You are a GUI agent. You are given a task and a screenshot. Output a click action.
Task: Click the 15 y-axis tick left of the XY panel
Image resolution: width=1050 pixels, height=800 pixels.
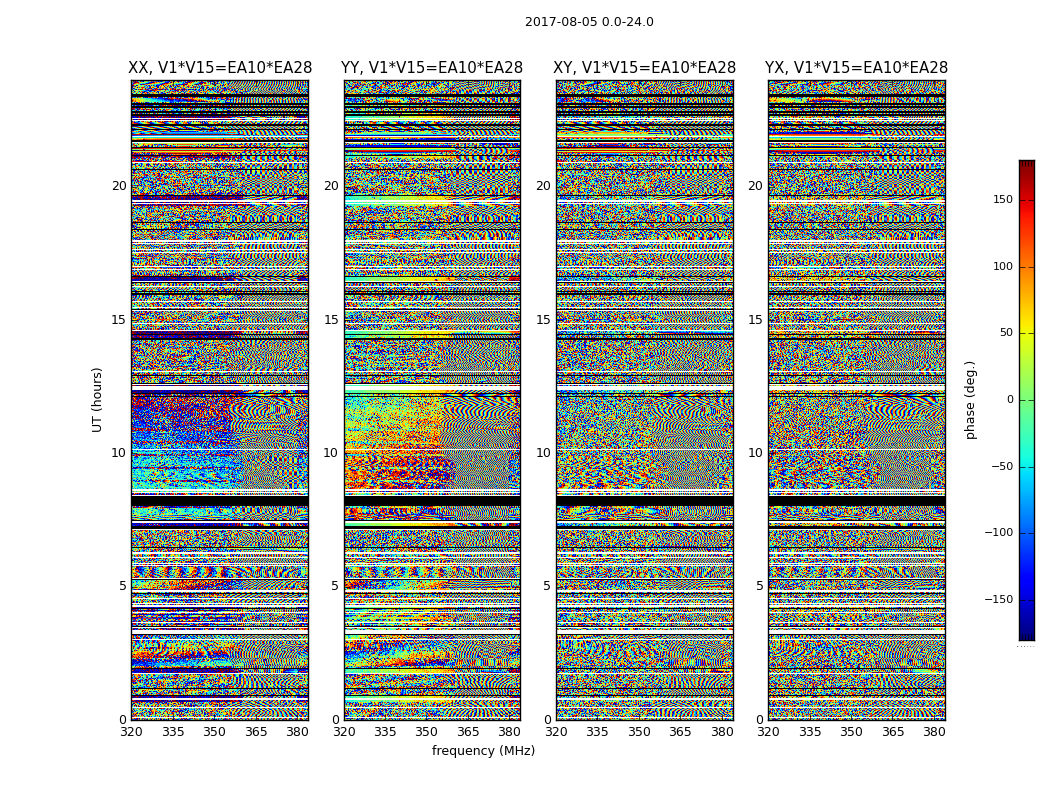[543, 320]
